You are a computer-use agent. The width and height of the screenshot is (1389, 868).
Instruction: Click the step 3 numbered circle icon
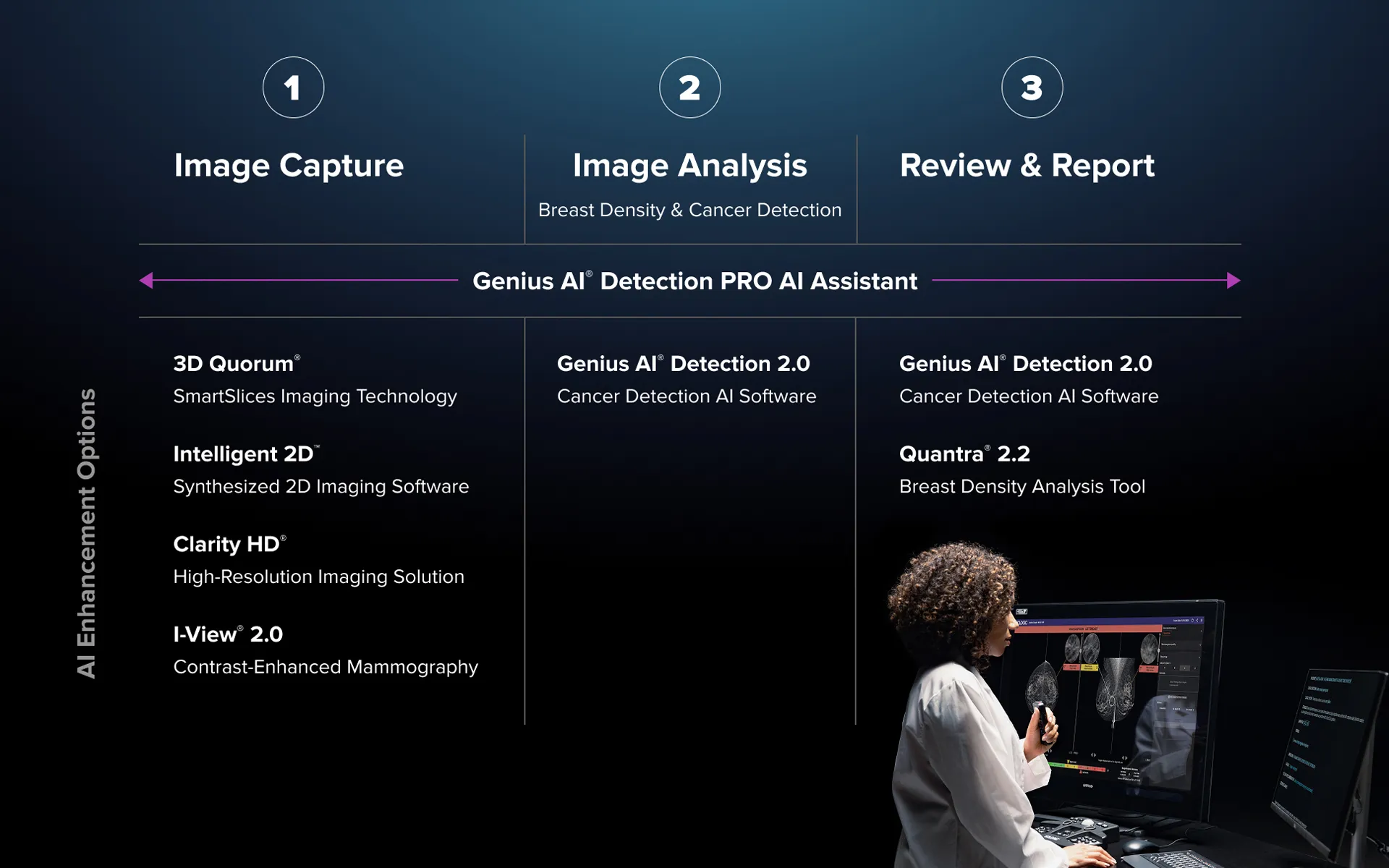pos(1032,87)
